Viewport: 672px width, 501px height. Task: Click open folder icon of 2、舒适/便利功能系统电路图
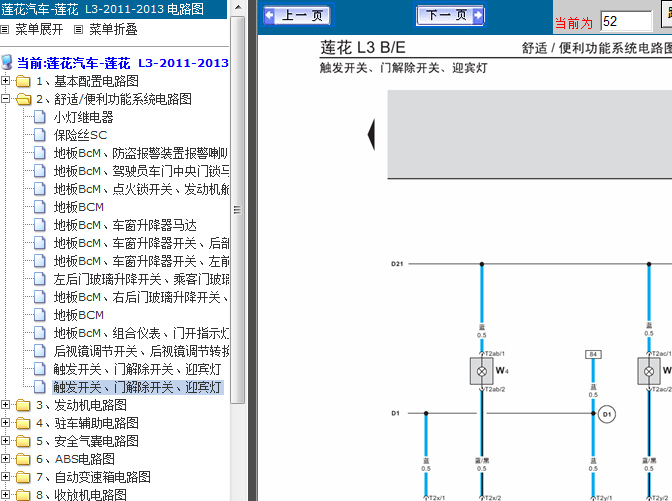24,99
